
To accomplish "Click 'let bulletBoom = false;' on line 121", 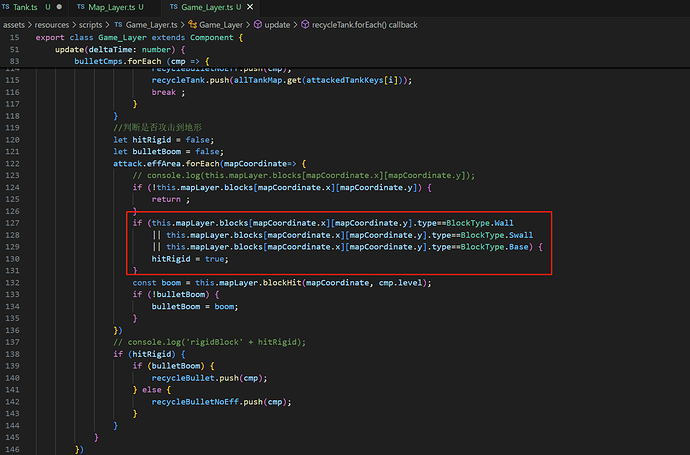I will click(168, 151).
